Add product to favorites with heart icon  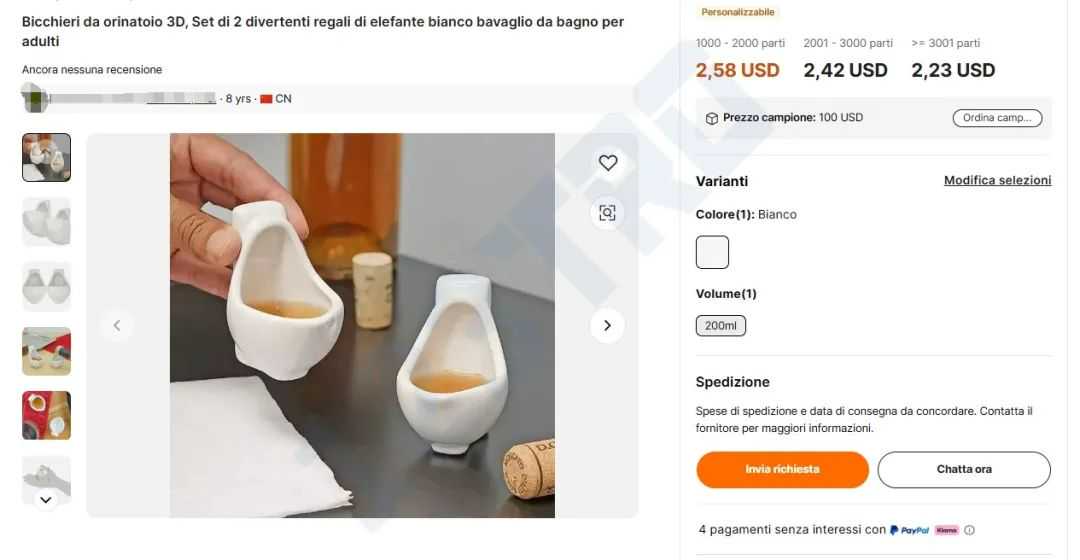608,163
